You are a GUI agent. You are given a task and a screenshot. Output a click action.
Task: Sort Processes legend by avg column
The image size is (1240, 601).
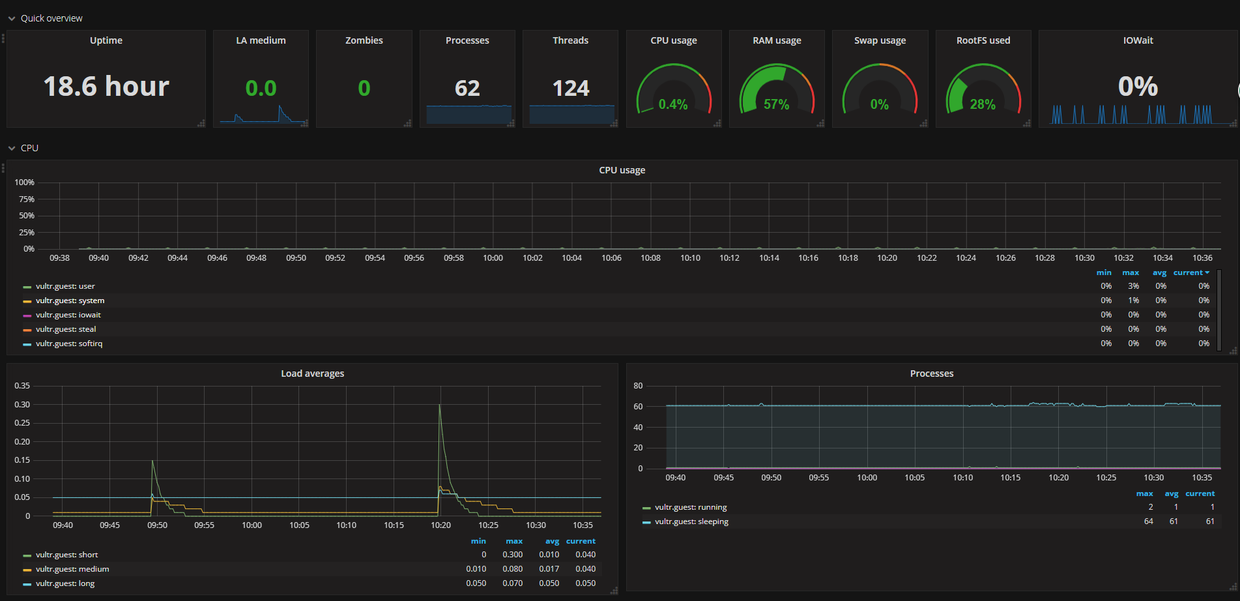(x=1171, y=493)
